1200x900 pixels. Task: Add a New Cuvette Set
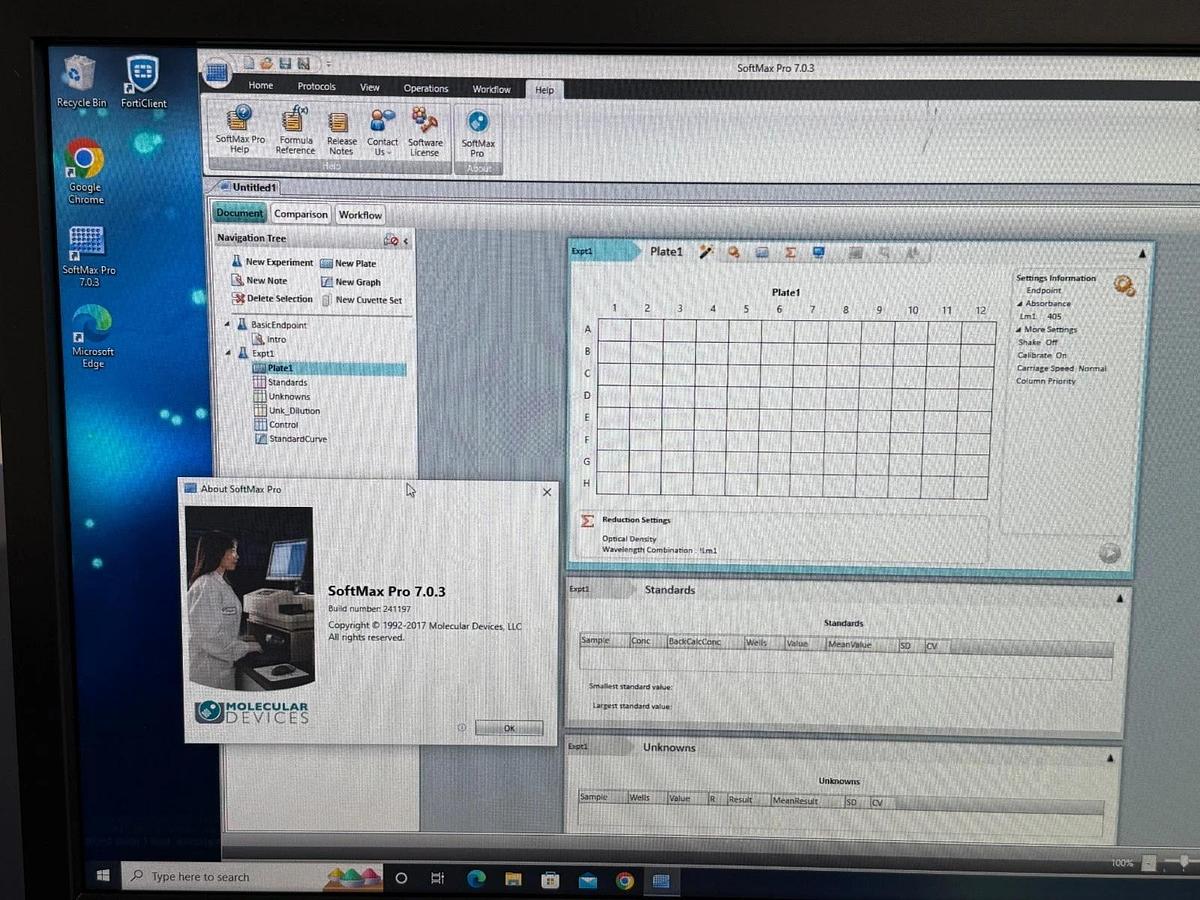(x=361, y=300)
